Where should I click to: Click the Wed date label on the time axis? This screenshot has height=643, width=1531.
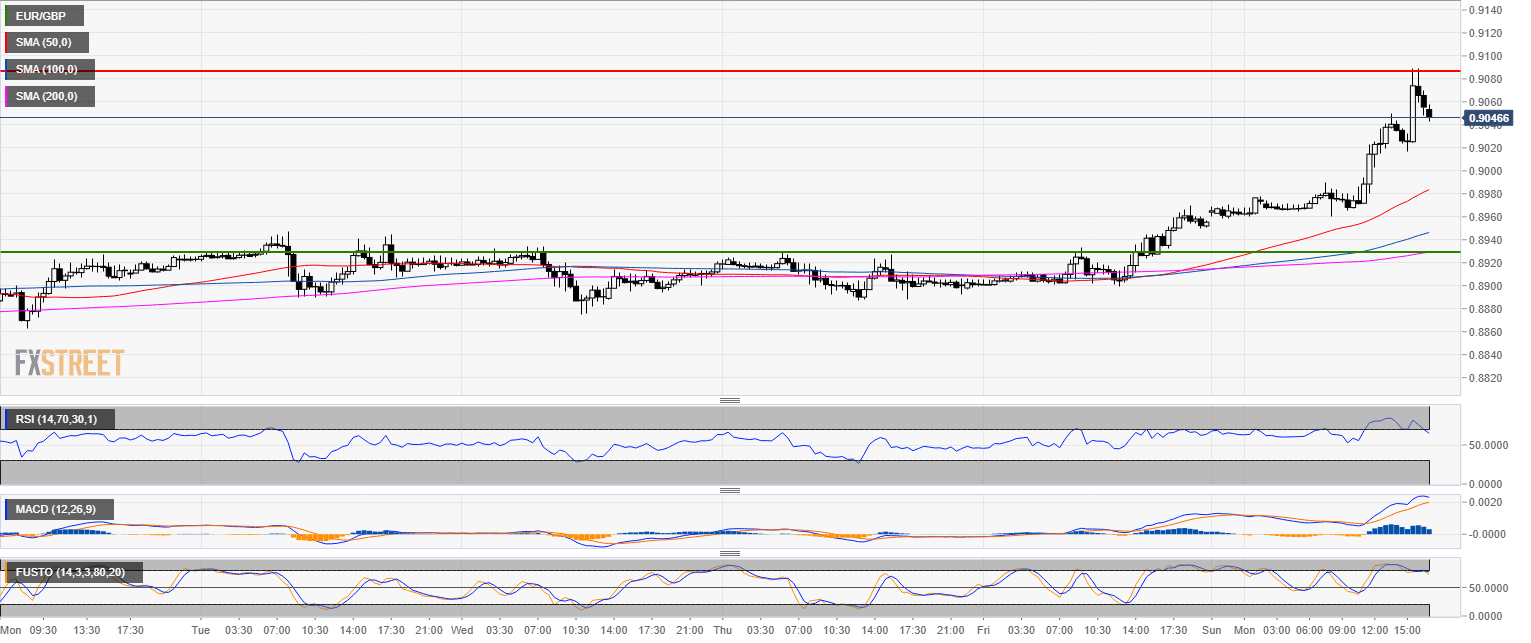(x=461, y=631)
